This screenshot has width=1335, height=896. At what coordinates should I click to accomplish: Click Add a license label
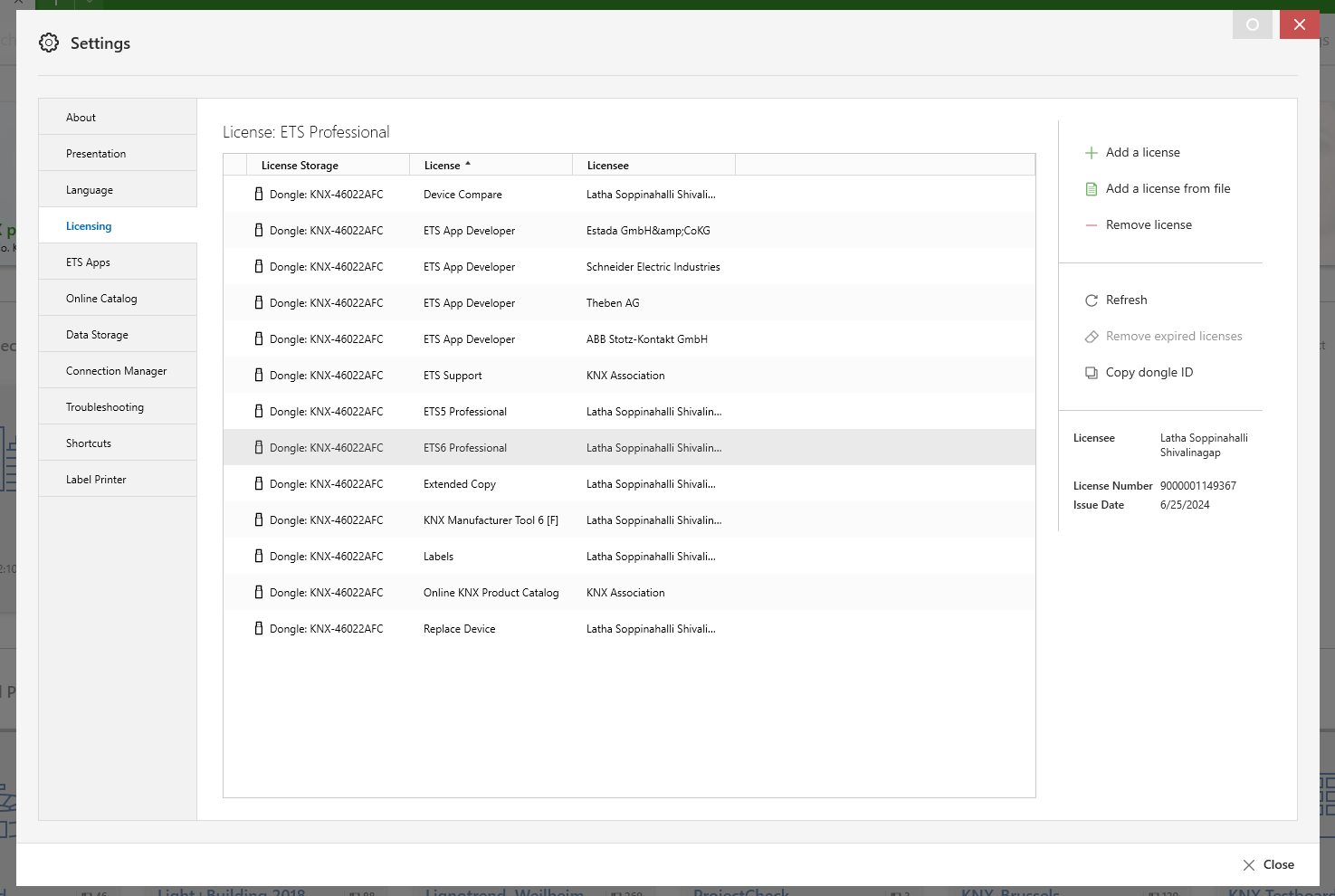click(x=1142, y=152)
